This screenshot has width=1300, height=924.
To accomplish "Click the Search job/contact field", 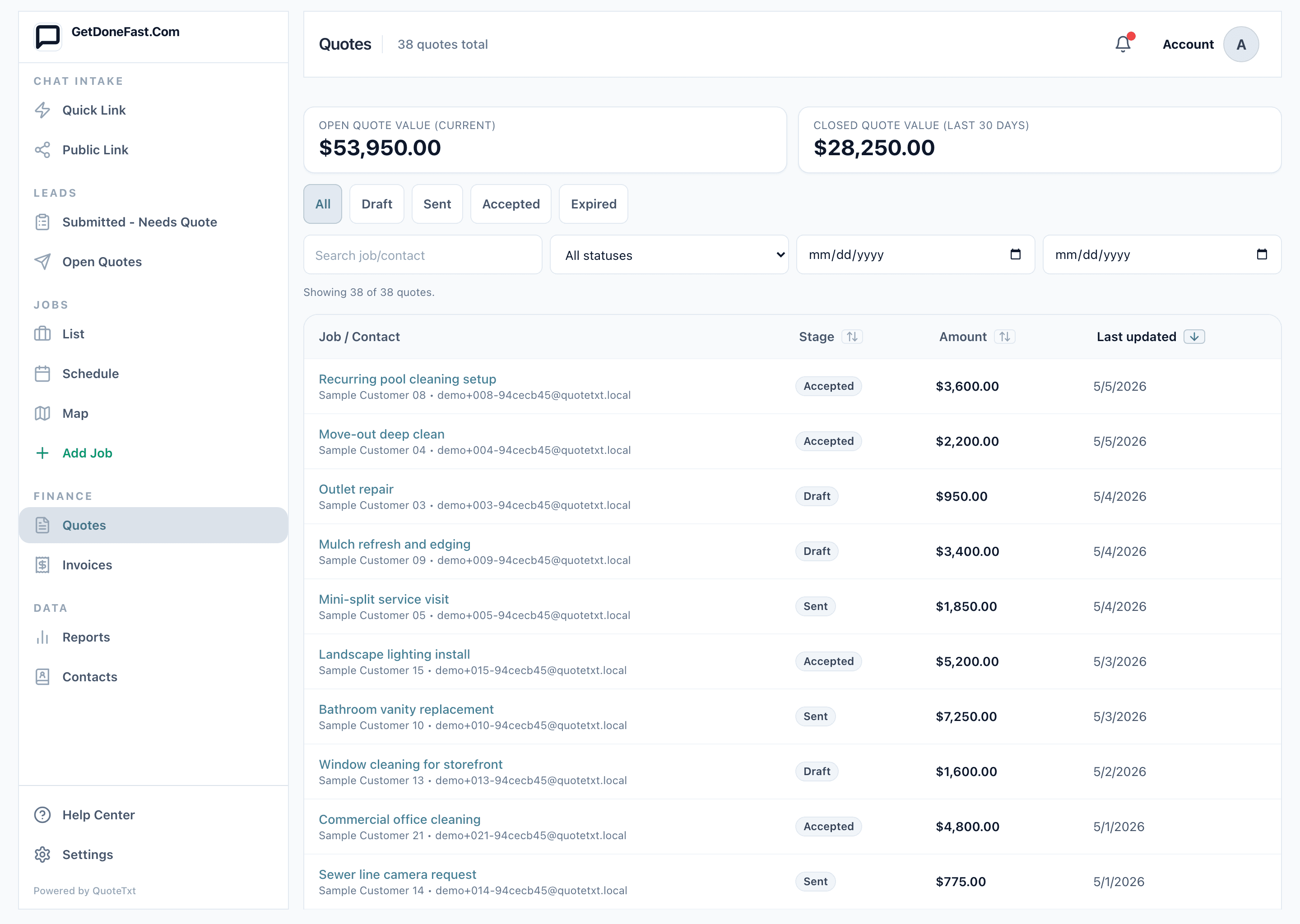I will [x=422, y=255].
